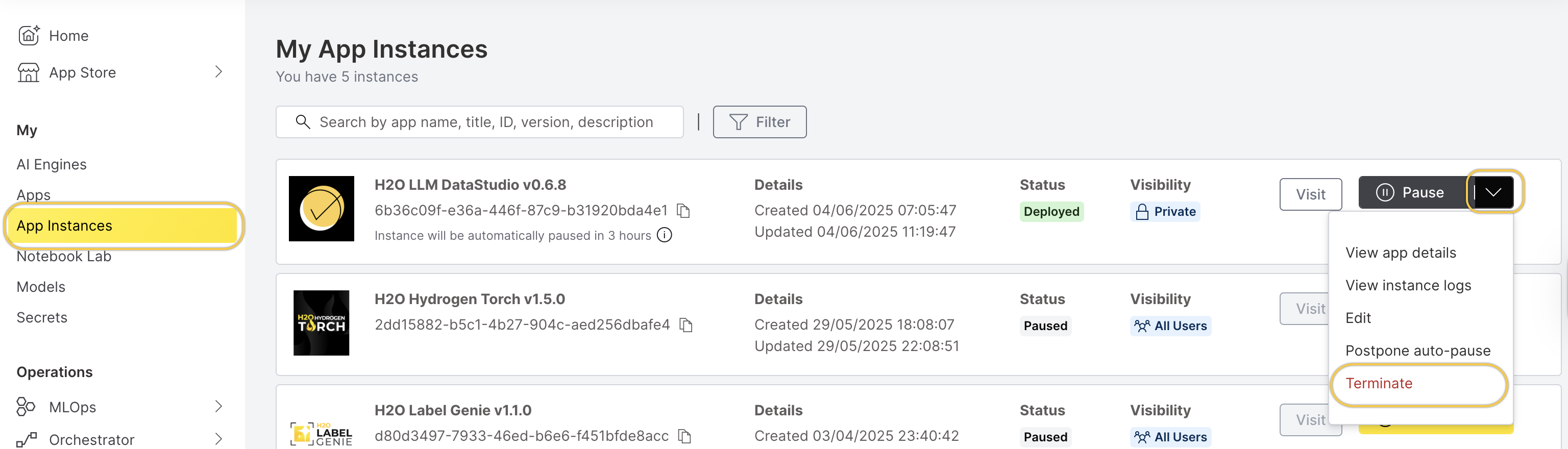Visit the LLM DataStudio instance
Screen dimensions: 1568x449
point(1311,194)
